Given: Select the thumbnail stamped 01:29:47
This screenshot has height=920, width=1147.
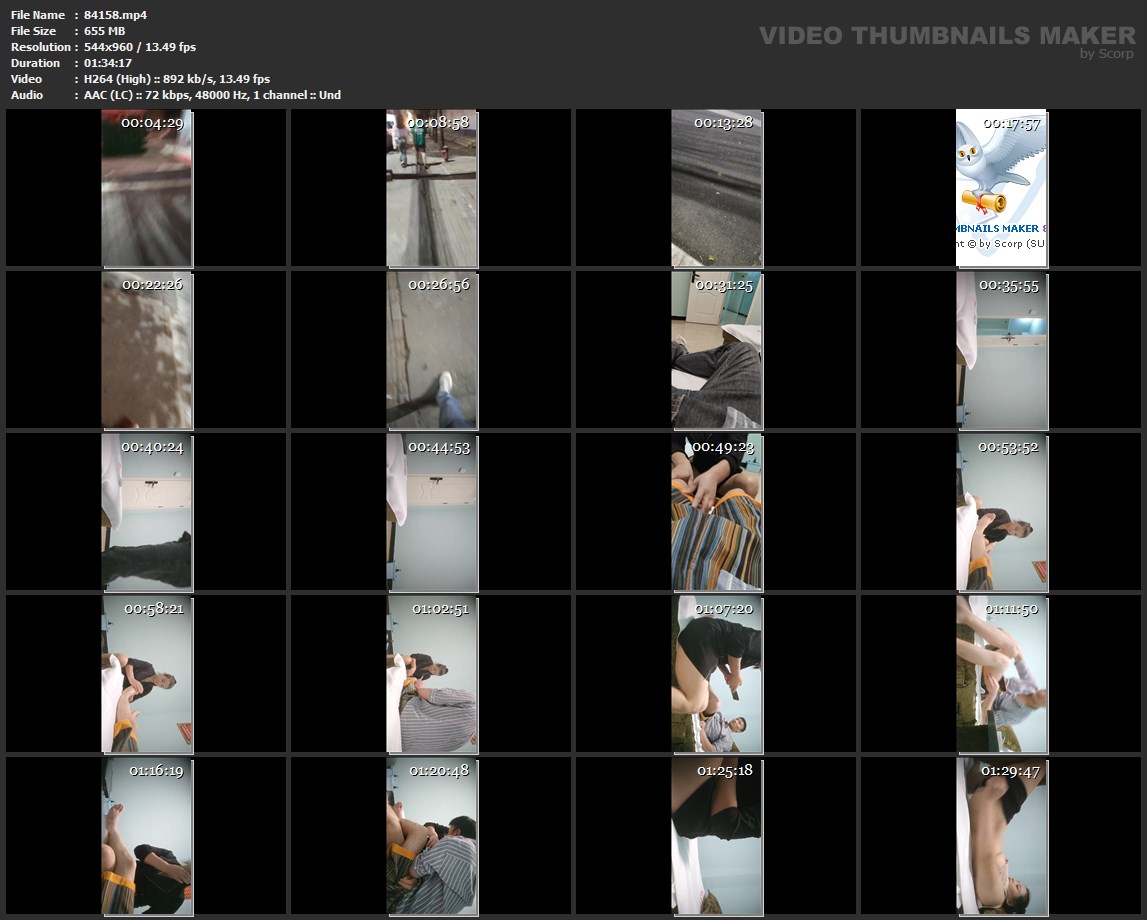Looking at the screenshot, I should pyautogui.click(x=1001, y=837).
